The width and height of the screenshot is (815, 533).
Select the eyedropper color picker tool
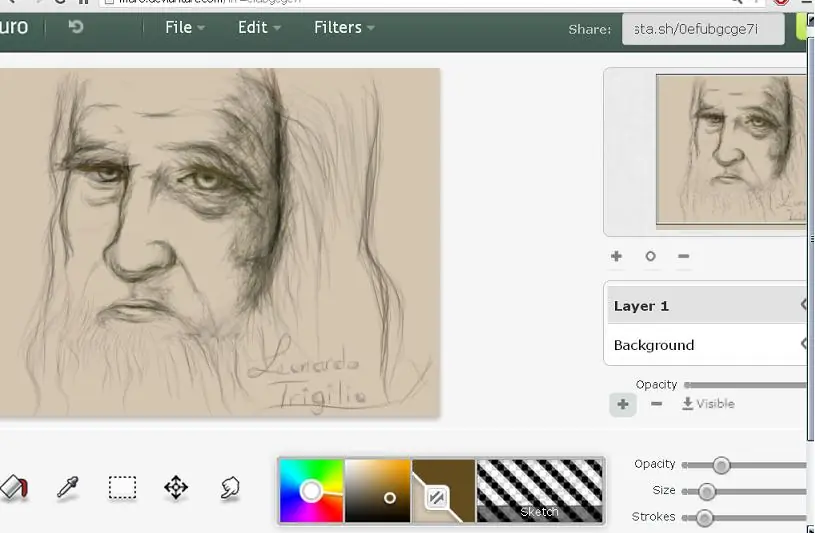[x=68, y=488]
